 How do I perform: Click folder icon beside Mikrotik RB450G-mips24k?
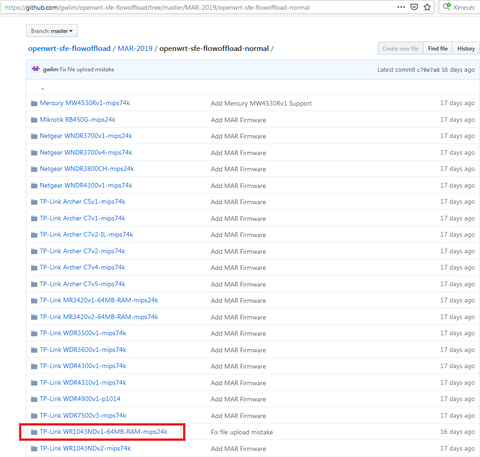34,120
